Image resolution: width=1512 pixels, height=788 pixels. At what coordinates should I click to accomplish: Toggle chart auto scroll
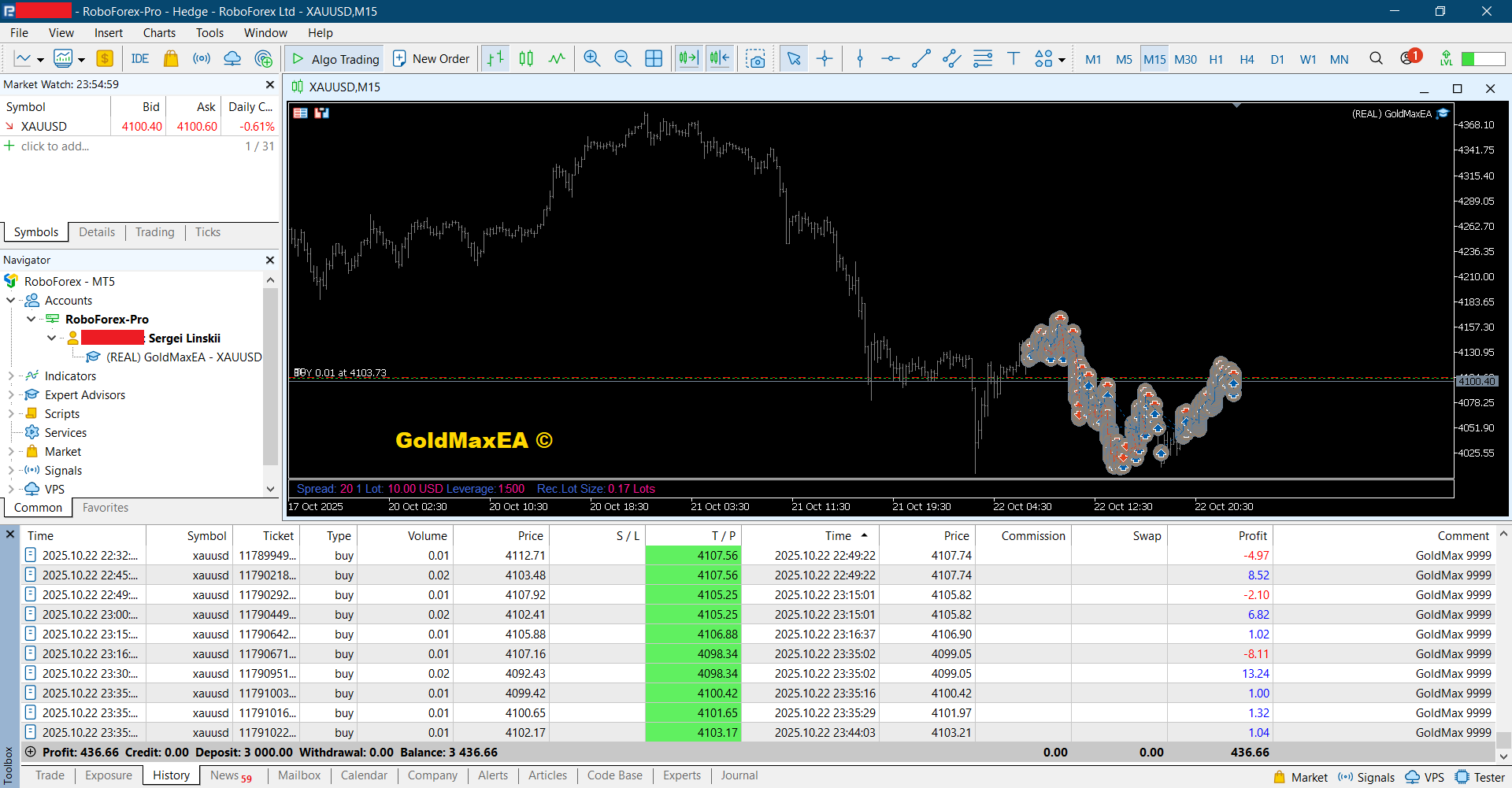pyautogui.click(x=689, y=59)
